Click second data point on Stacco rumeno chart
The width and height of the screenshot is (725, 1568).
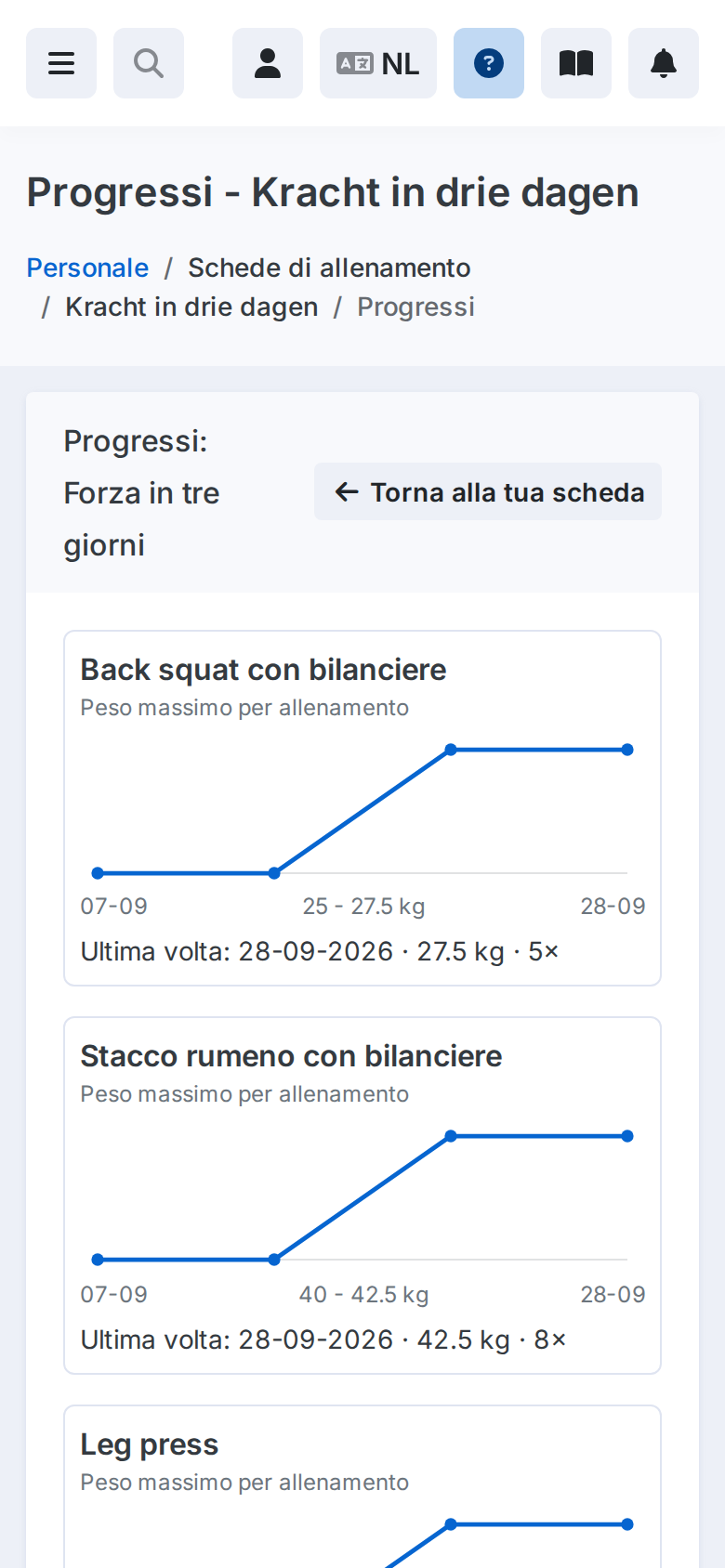point(274,1260)
